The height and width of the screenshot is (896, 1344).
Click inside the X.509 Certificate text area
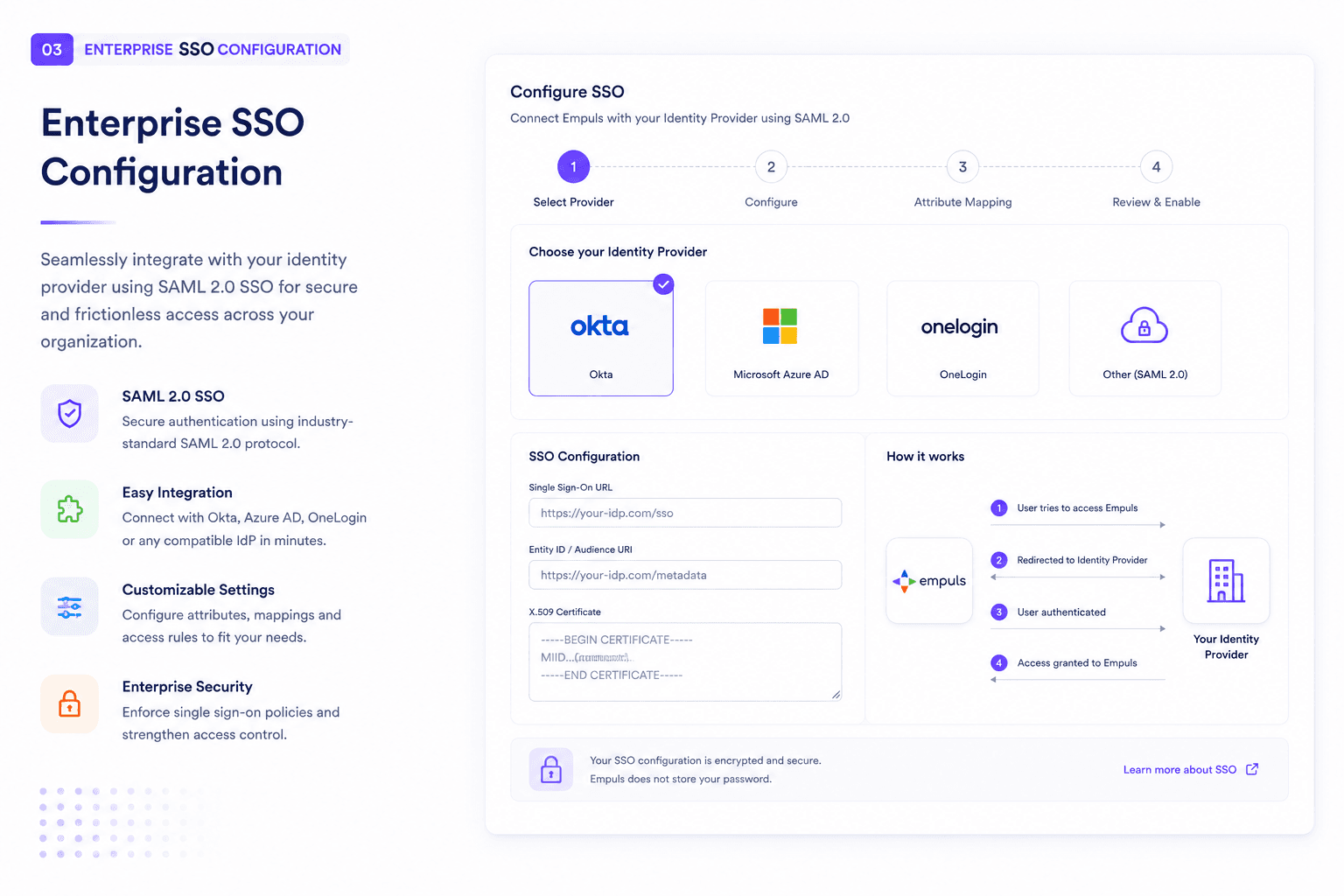pyautogui.click(x=685, y=661)
